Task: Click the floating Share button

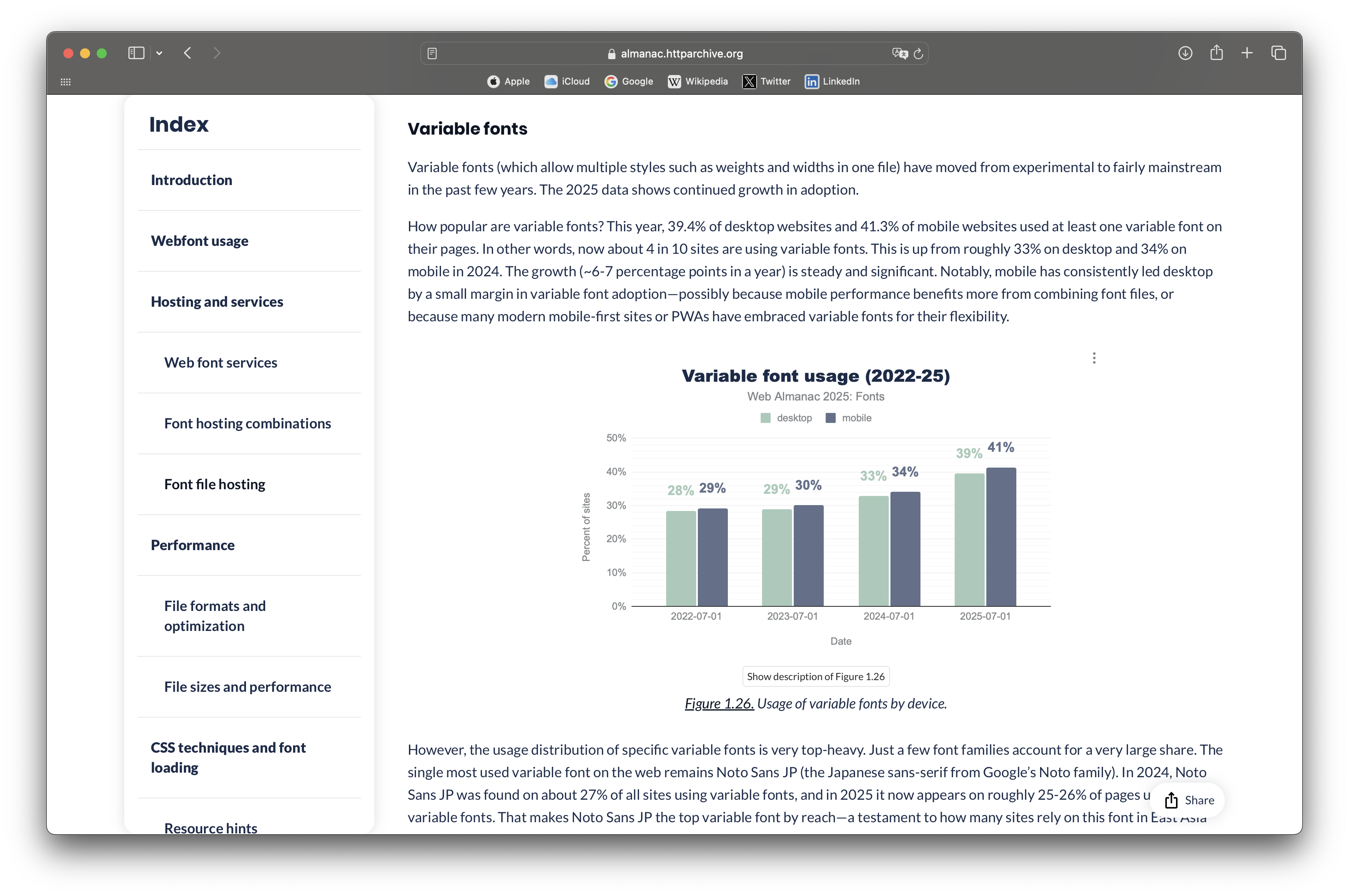Action: coord(1189,800)
